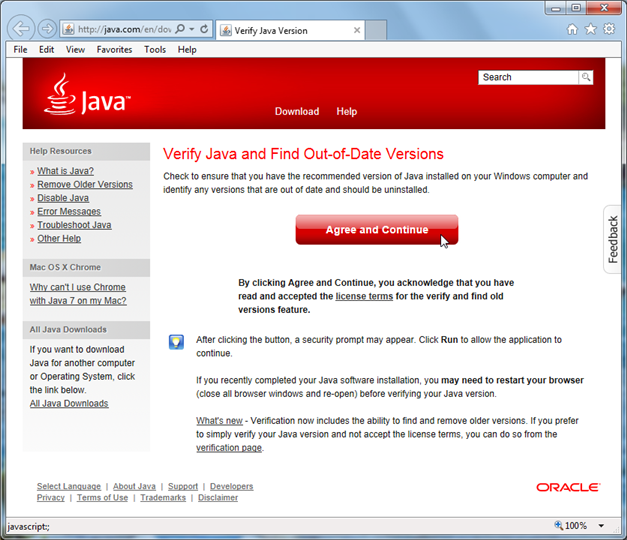Open the Feedback side tab

(x=613, y=239)
